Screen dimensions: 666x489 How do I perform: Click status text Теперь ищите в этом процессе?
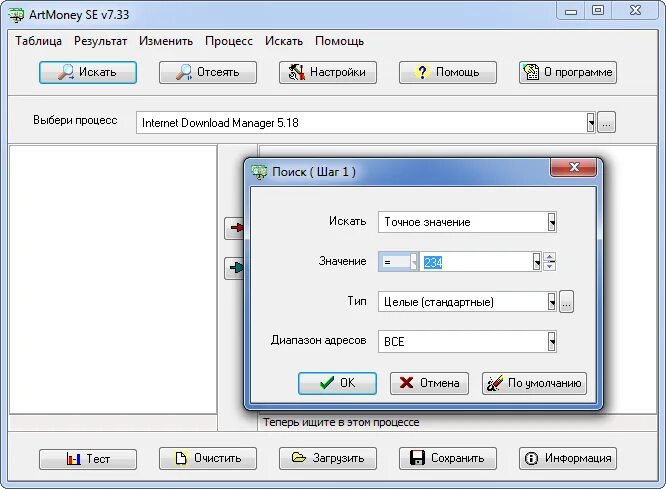pos(341,422)
